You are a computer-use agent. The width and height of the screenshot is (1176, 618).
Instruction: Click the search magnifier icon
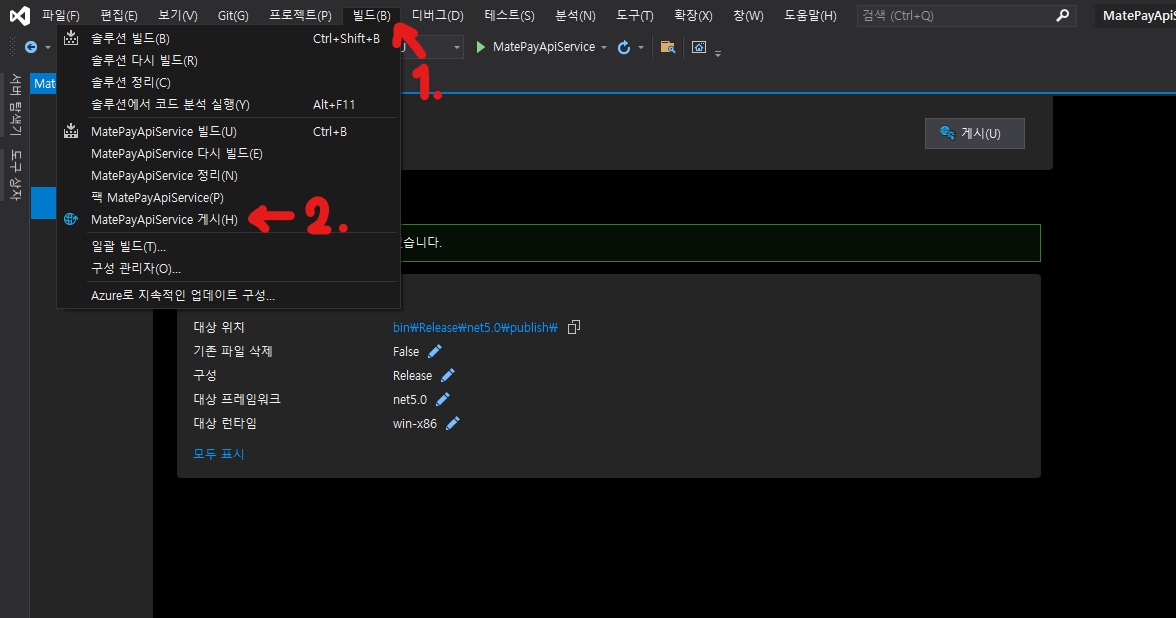(x=1062, y=15)
